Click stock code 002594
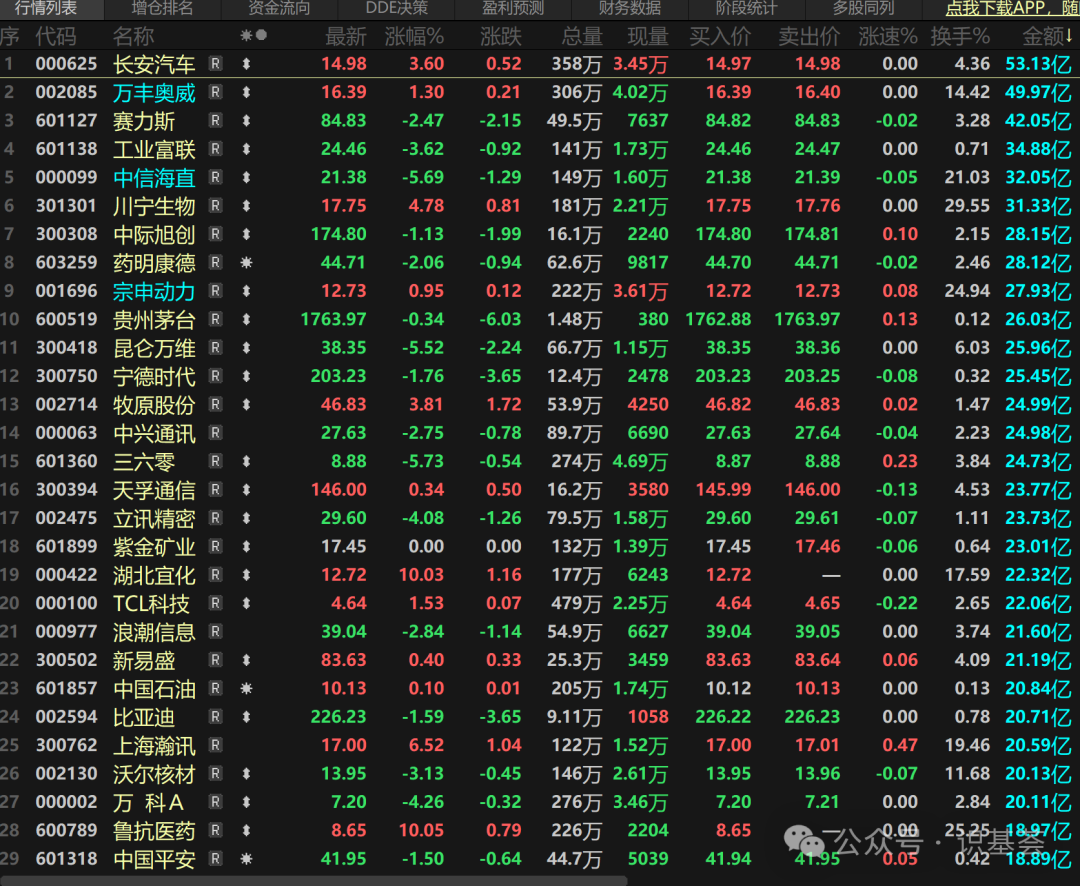This screenshot has height=886, width=1080. click(x=67, y=717)
